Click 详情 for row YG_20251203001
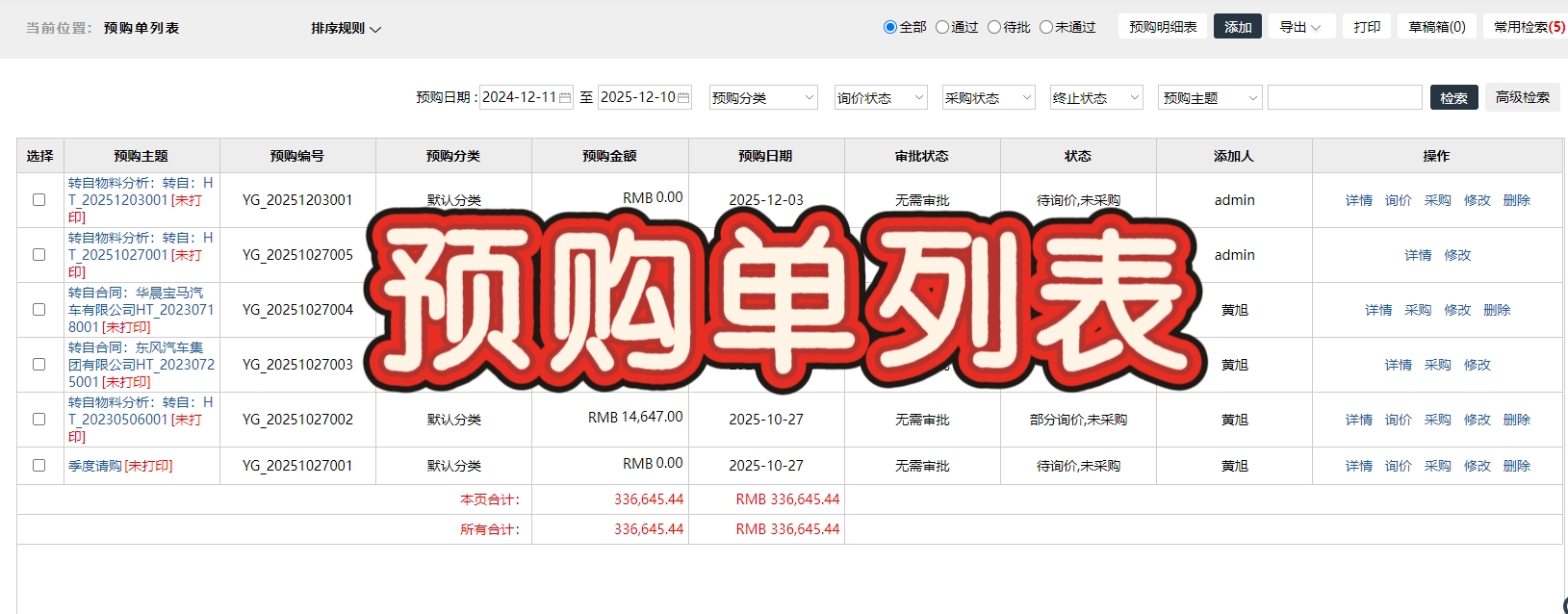 point(1359,200)
